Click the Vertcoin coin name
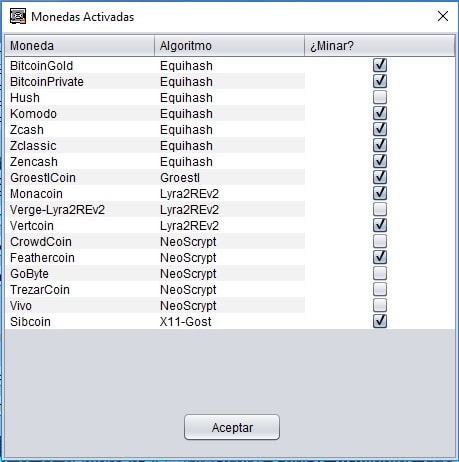459x462 pixels. [x=32, y=226]
